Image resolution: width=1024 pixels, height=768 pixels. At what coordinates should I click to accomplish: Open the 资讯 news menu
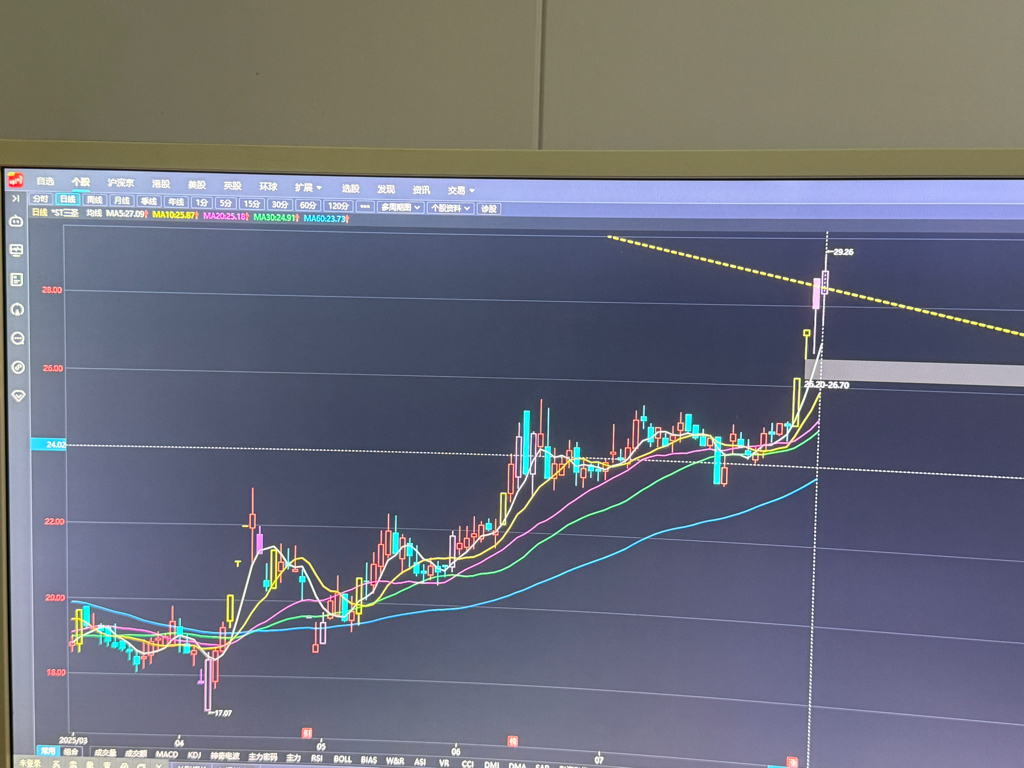[x=421, y=189]
